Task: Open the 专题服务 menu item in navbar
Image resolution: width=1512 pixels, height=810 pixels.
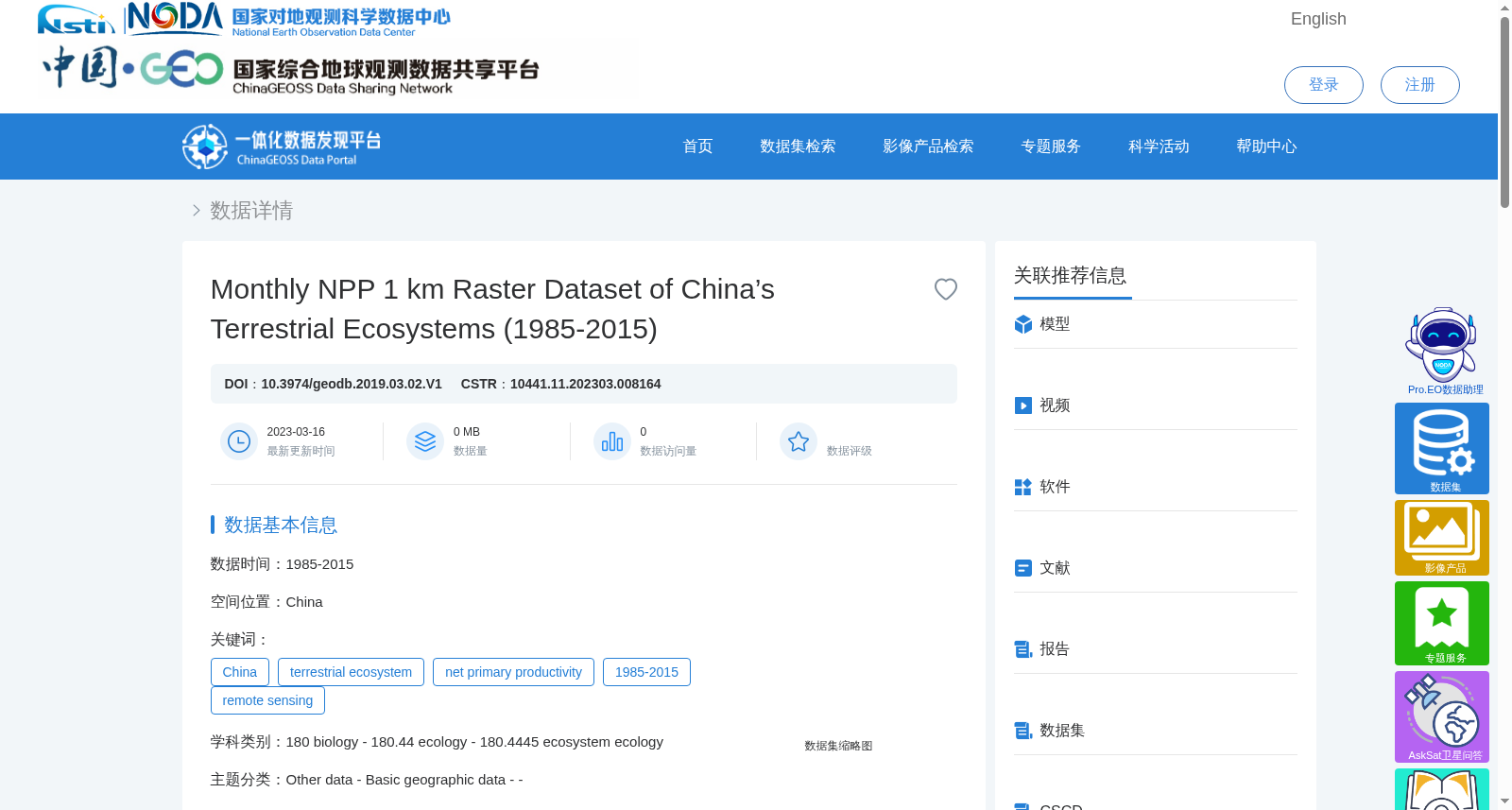Action: coord(1051,146)
